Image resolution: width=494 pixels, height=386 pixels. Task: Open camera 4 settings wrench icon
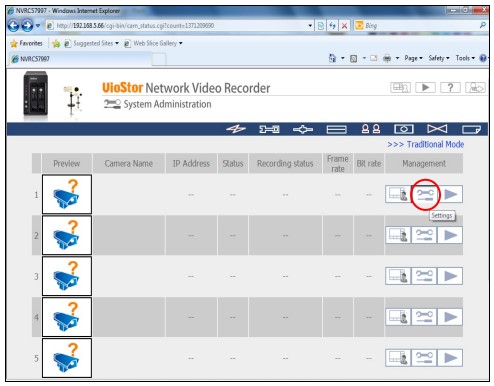pyautogui.click(x=424, y=317)
